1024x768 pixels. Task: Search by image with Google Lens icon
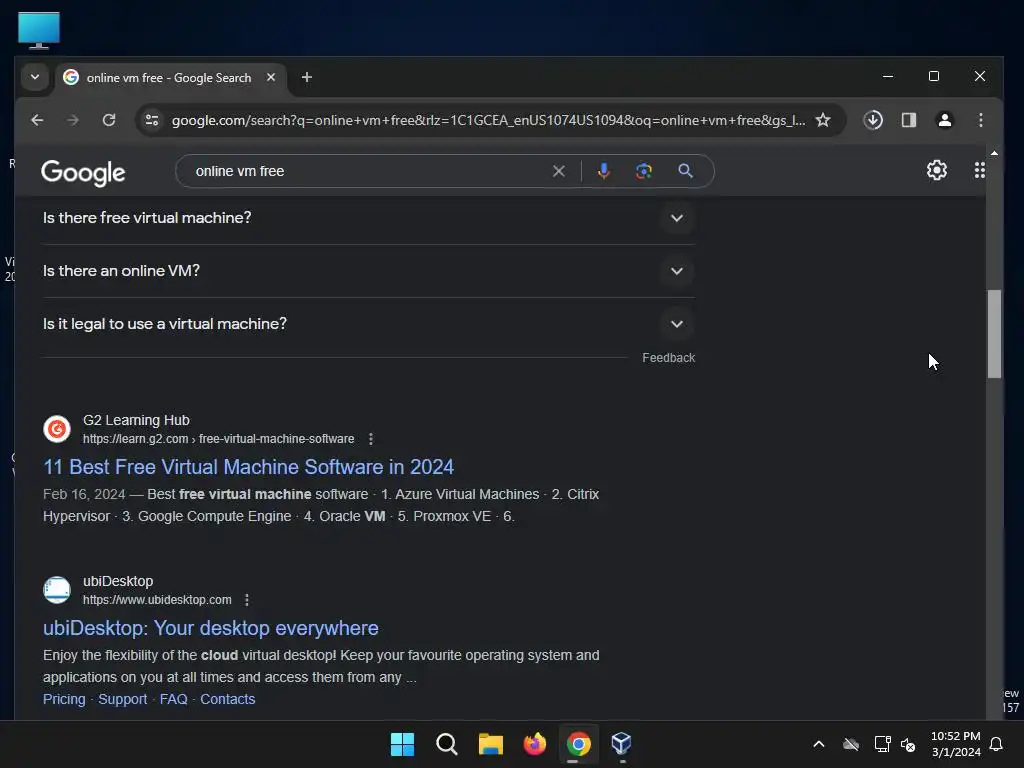(x=644, y=171)
